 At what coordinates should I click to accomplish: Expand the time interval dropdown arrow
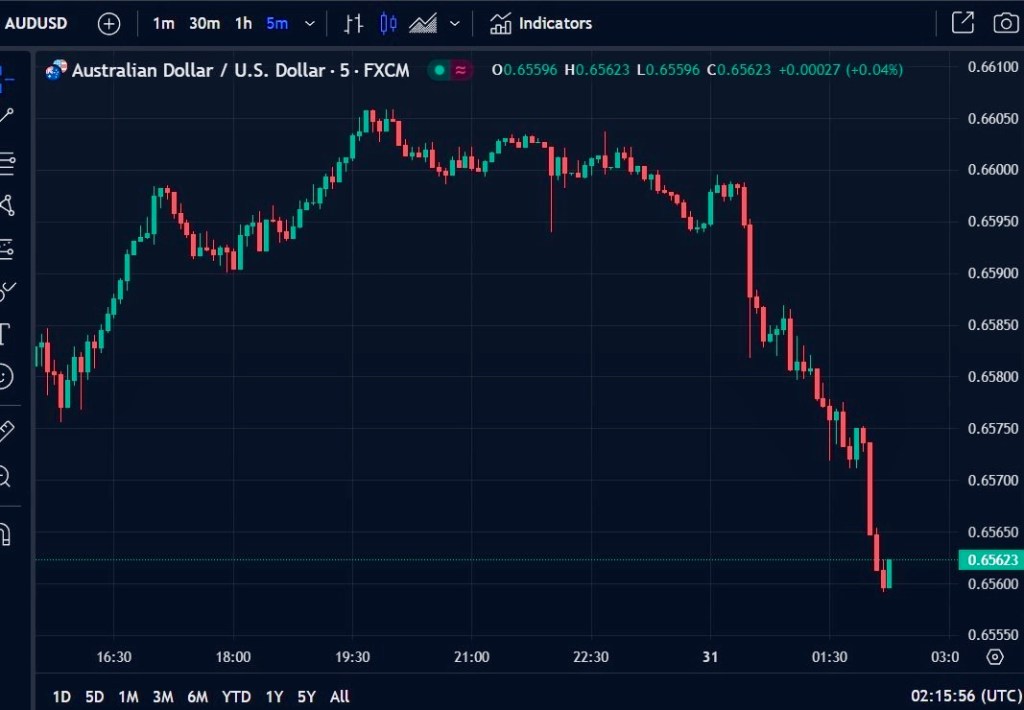(x=309, y=23)
